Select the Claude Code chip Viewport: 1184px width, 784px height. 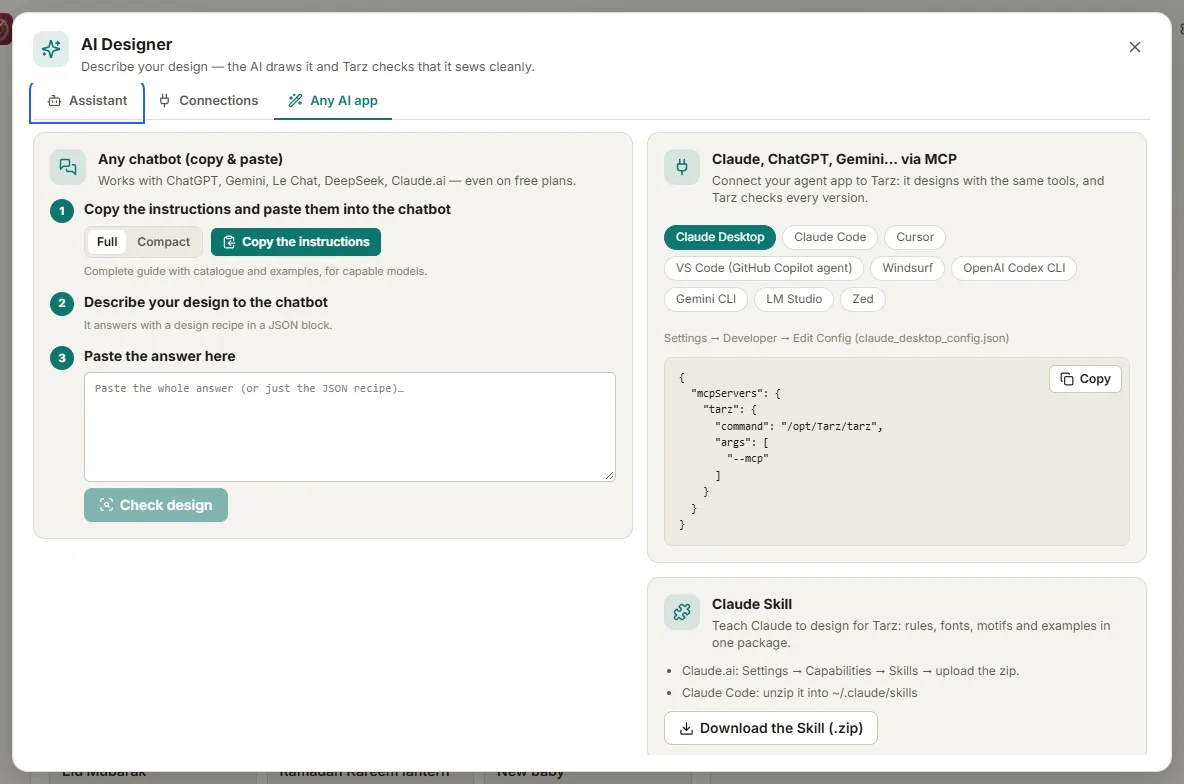point(830,237)
